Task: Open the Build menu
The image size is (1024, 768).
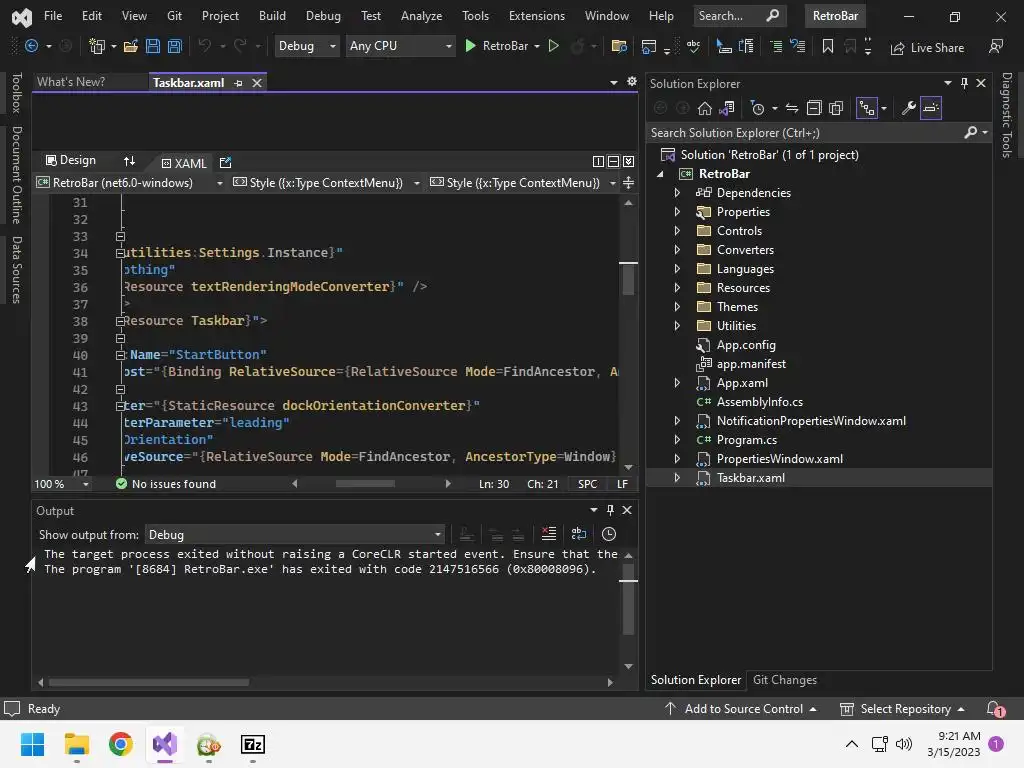Action: pos(272,16)
